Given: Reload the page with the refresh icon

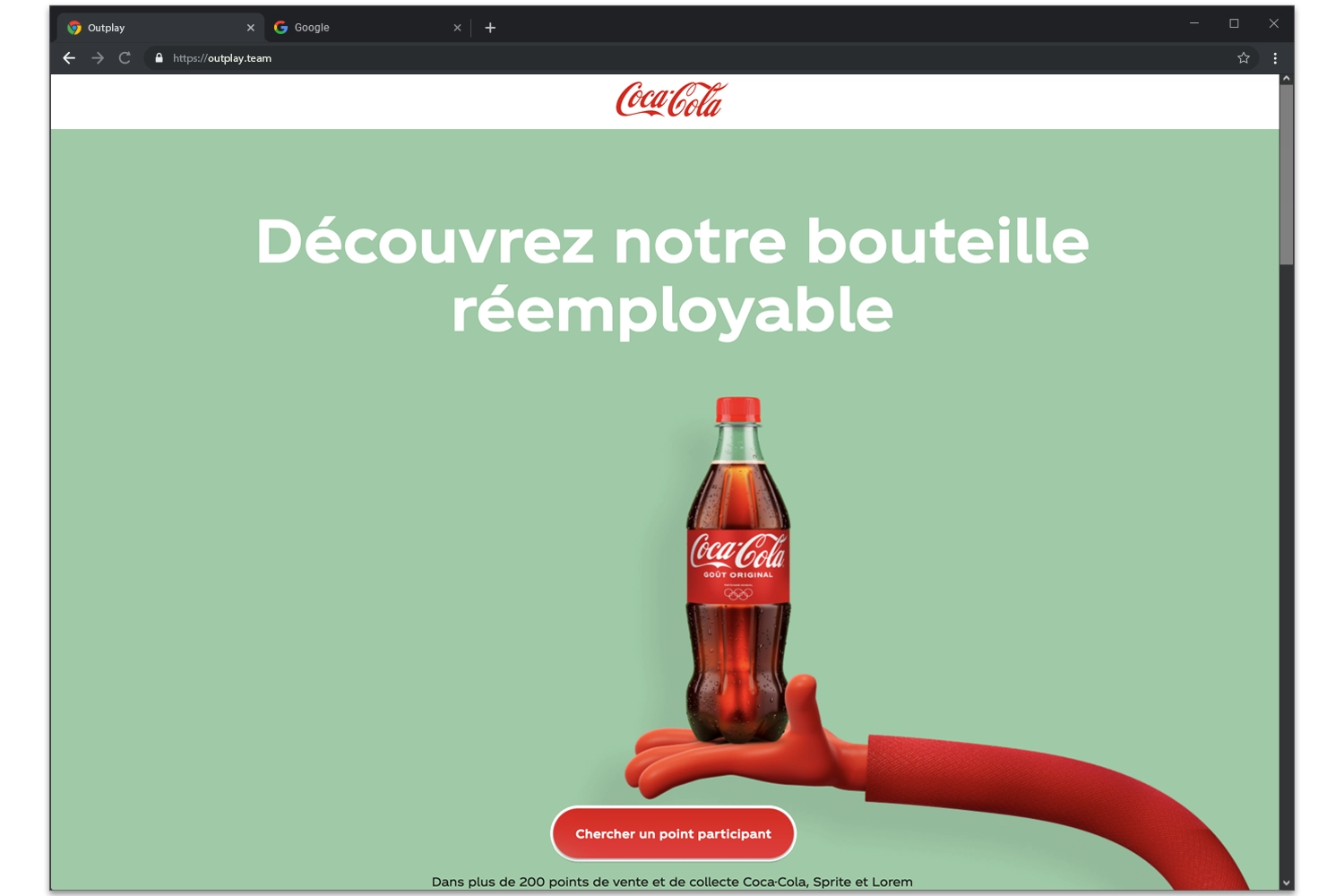Looking at the screenshot, I should (x=125, y=58).
